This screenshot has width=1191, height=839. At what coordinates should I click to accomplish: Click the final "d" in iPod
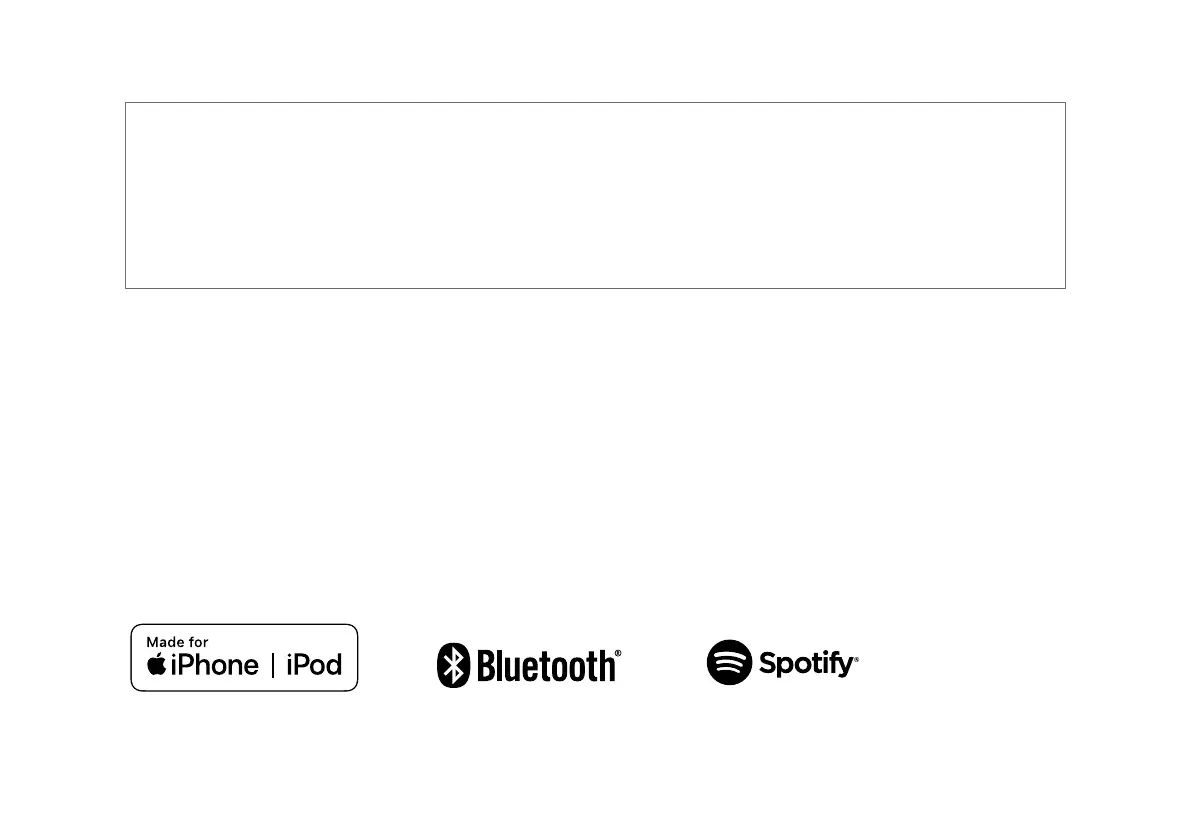[333, 665]
